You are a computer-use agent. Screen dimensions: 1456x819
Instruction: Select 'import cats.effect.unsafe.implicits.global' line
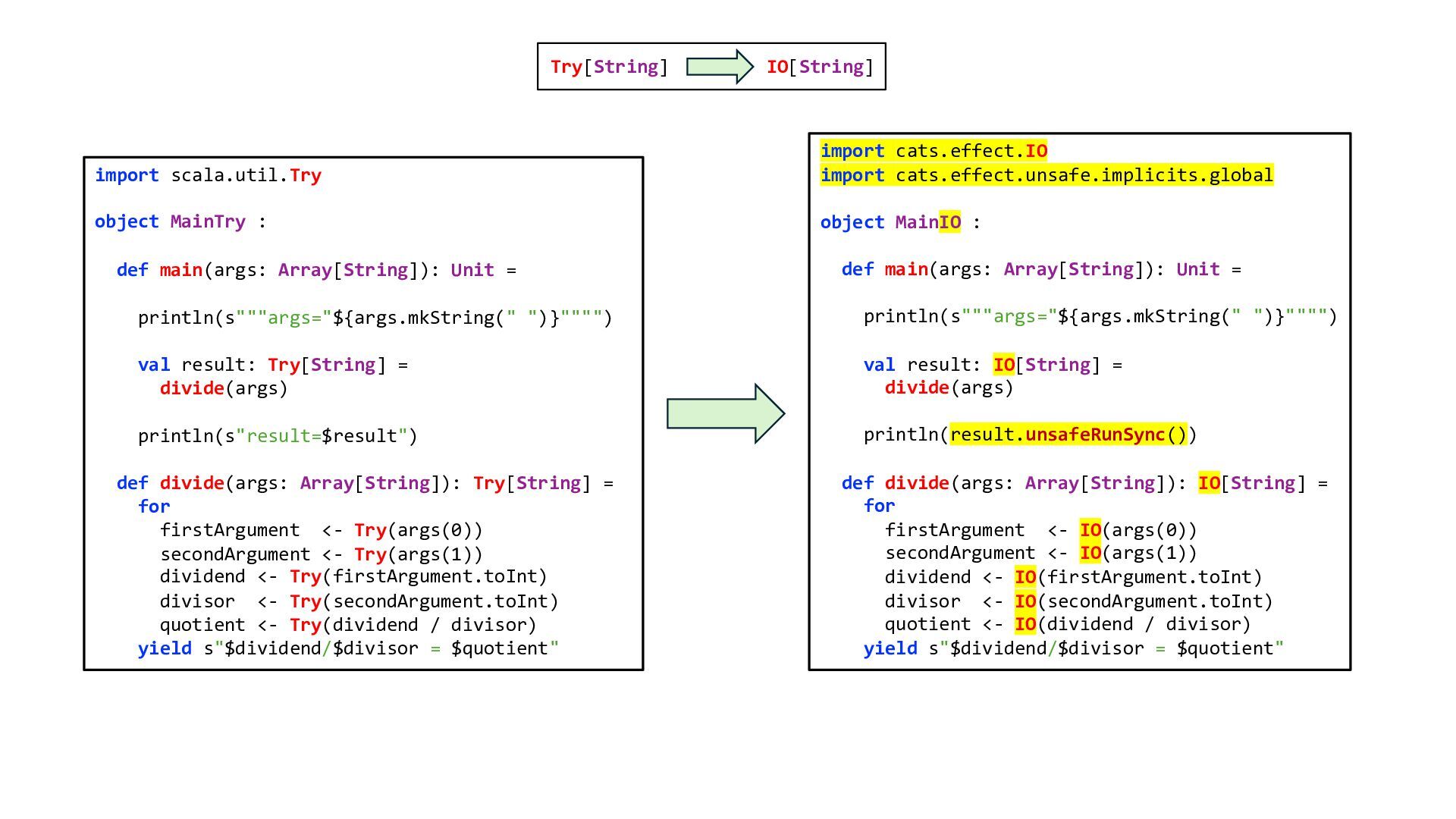[x=1046, y=175]
